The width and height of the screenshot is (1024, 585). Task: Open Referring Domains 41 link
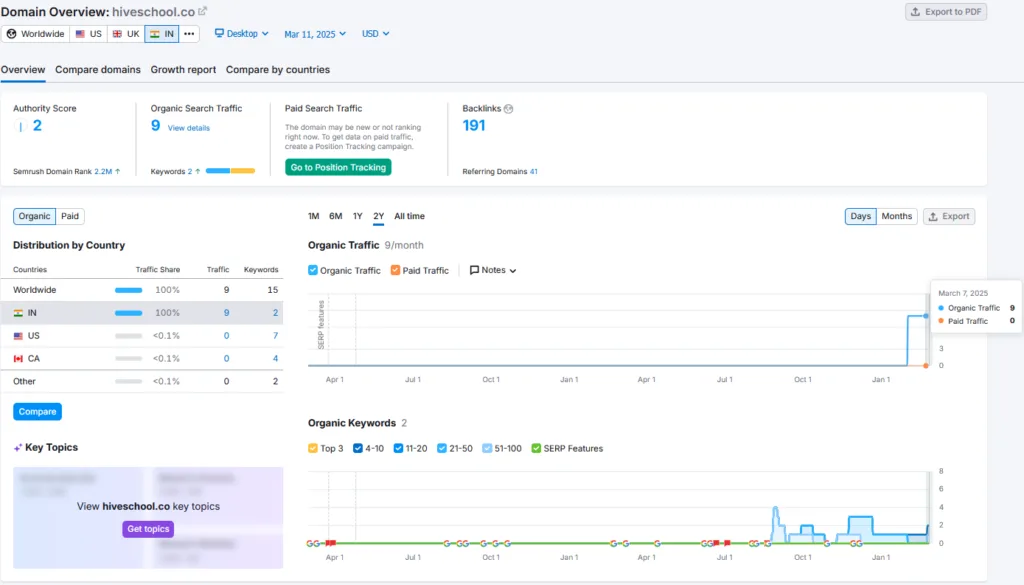pos(534,172)
